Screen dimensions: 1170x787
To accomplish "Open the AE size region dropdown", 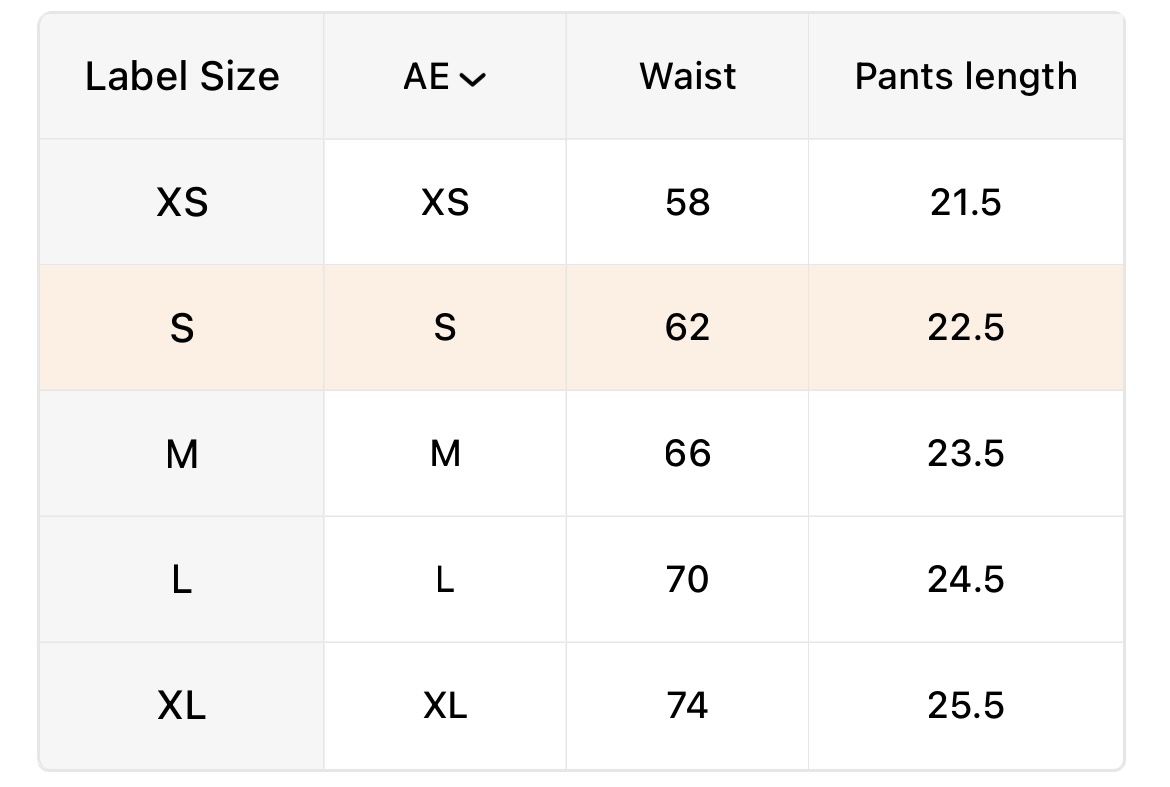I will 445,77.
